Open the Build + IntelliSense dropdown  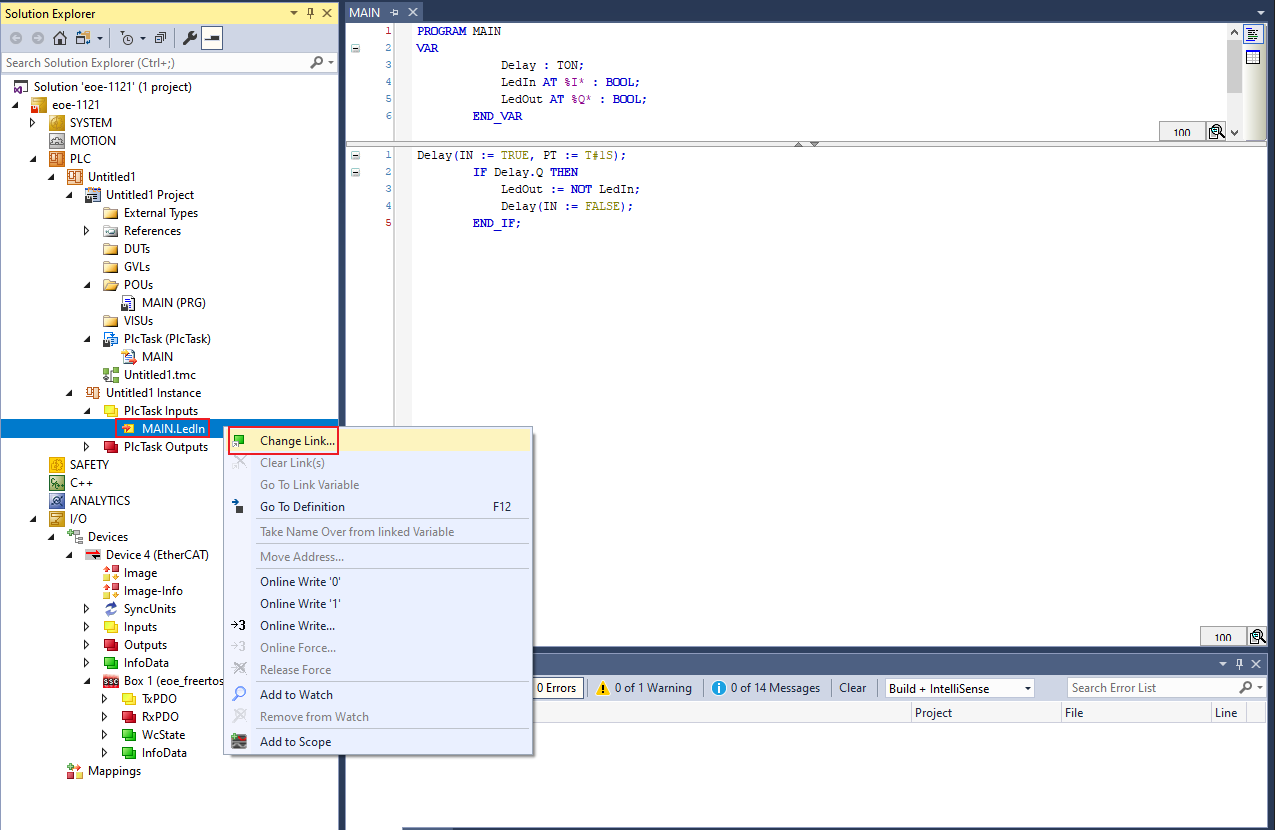click(1027, 688)
